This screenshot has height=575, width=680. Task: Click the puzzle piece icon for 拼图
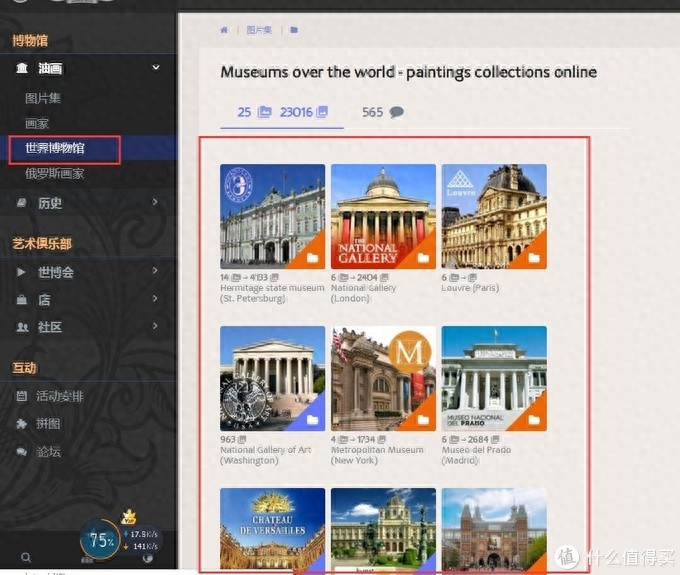pos(21,424)
